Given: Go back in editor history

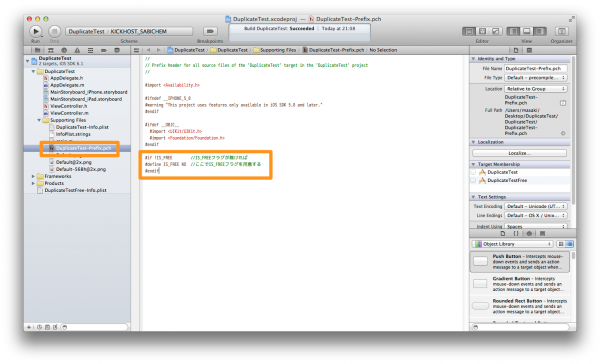Looking at the screenshot, I should click(x=148, y=50).
